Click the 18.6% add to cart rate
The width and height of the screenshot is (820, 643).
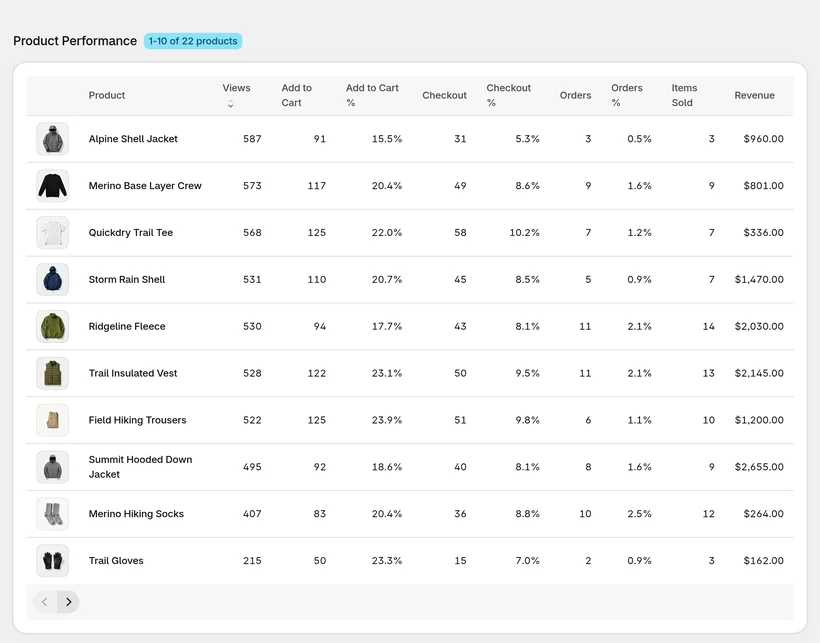pos(387,467)
